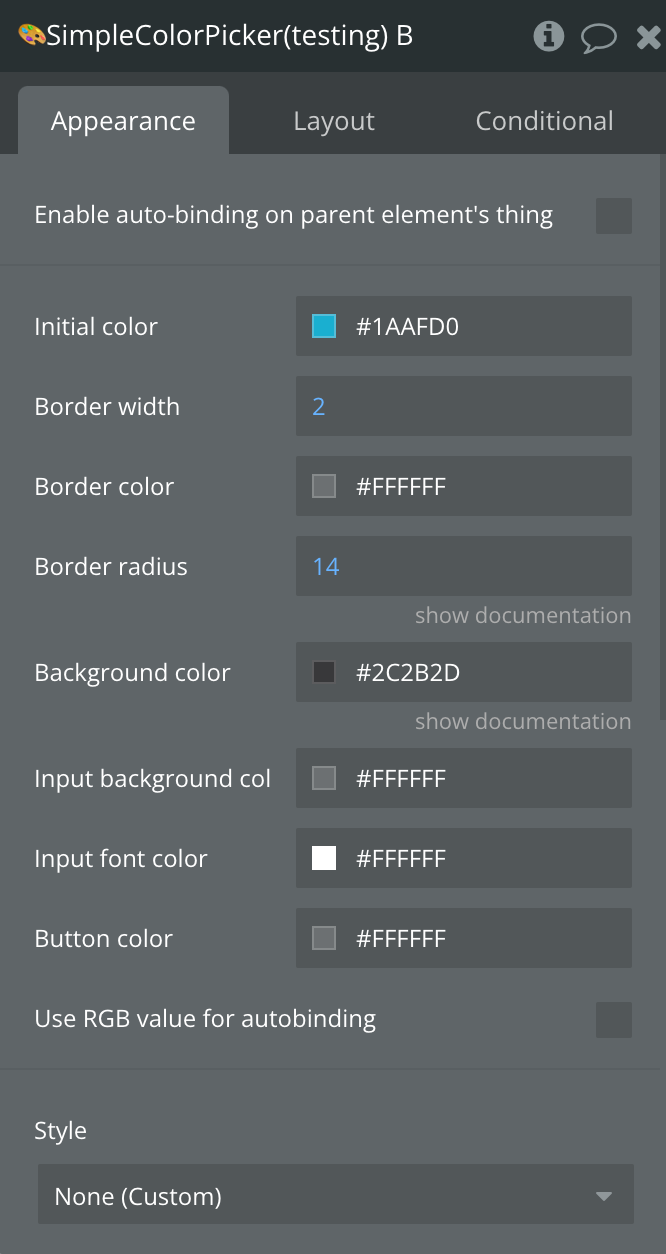Open the Conditional tab
Image resolution: width=666 pixels, height=1254 pixels.
click(544, 121)
